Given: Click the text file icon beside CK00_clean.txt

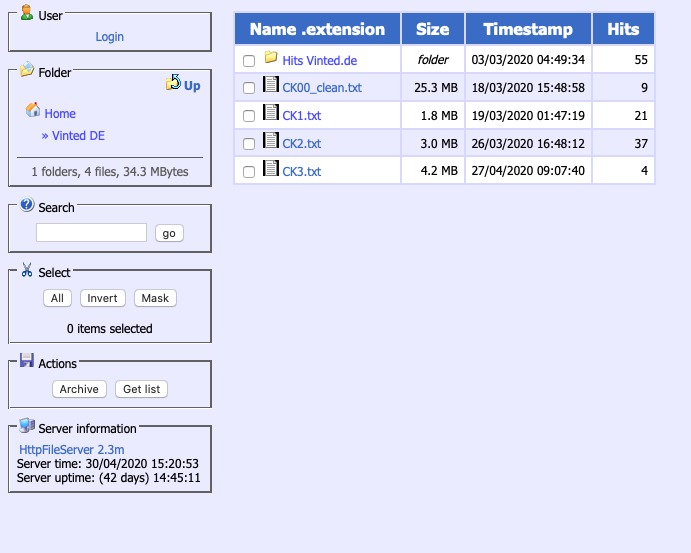Looking at the screenshot, I should tap(271, 86).
